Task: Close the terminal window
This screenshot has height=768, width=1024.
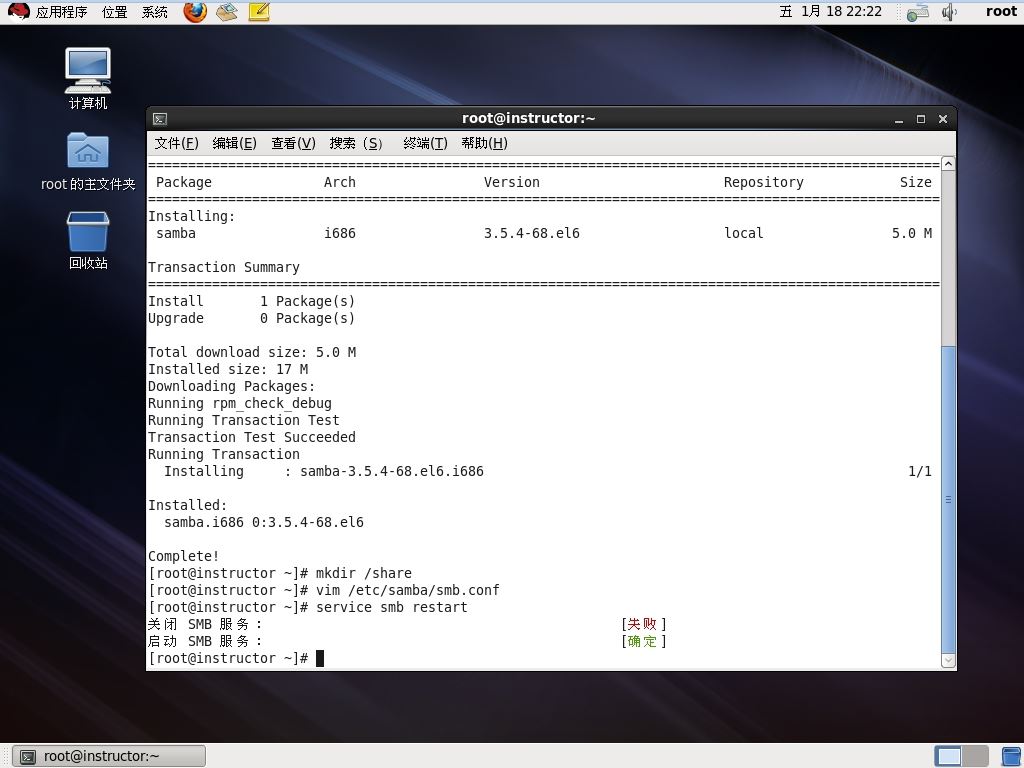Action: [x=942, y=119]
